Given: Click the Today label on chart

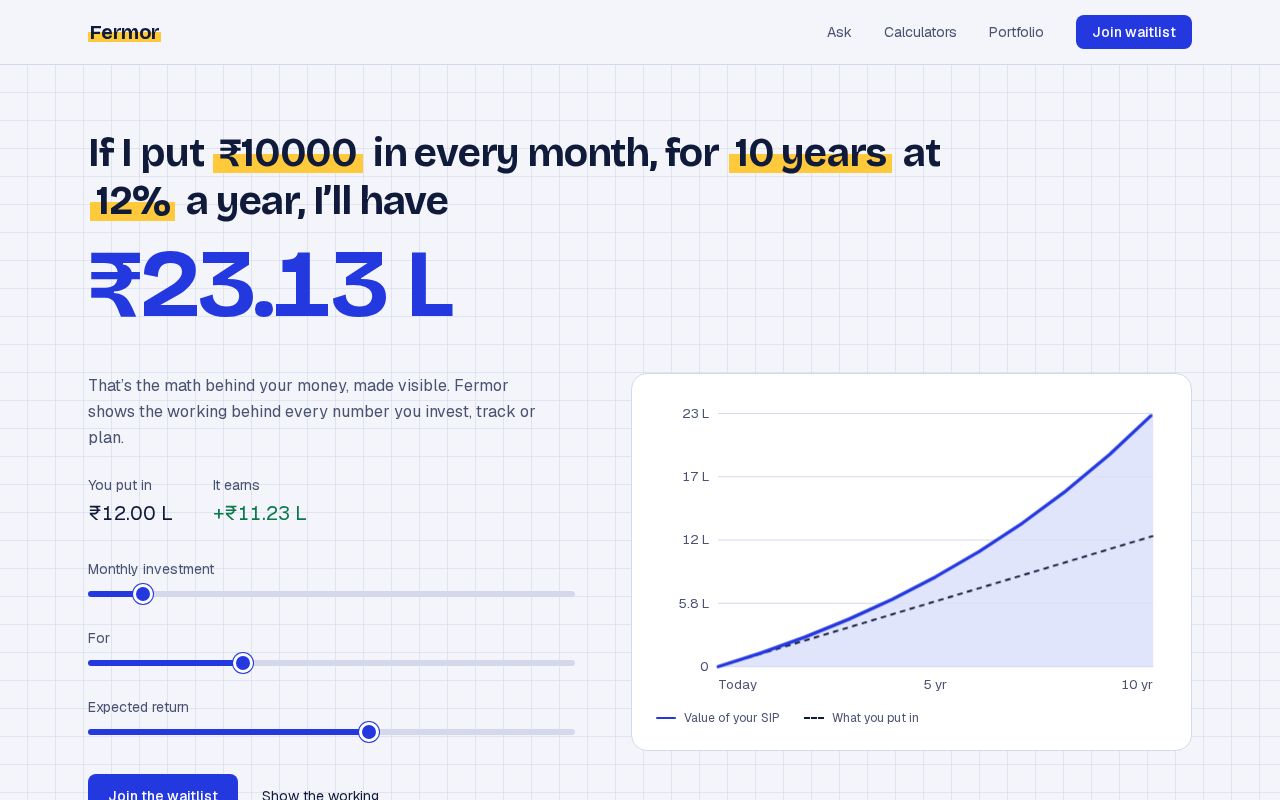Looking at the screenshot, I should coord(738,684).
